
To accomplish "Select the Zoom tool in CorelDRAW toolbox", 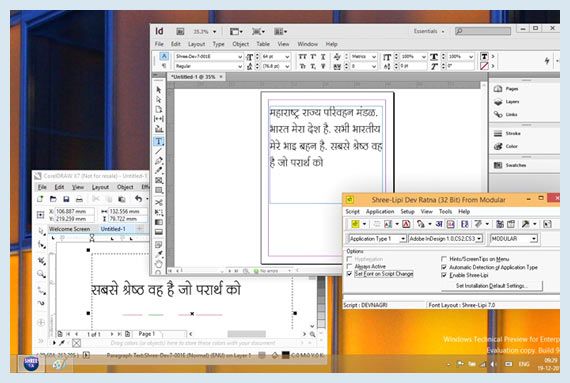I will pos(41,274).
